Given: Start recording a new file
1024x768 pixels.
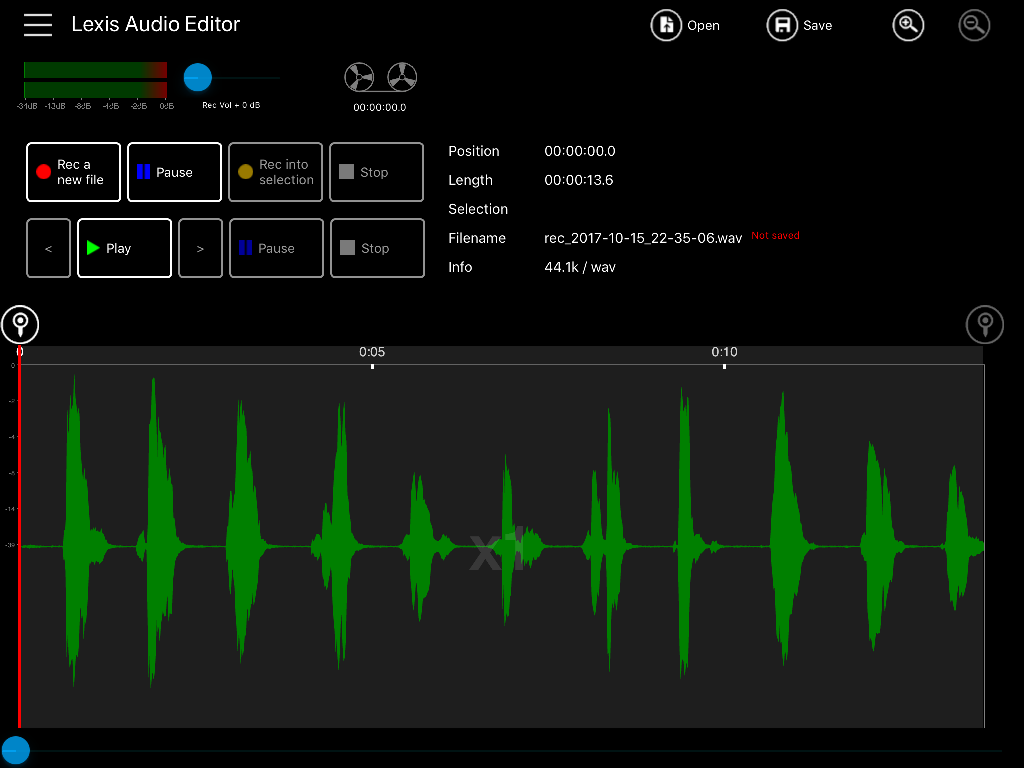Looking at the screenshot, I should pyautogui.click(x=74, y=172).
